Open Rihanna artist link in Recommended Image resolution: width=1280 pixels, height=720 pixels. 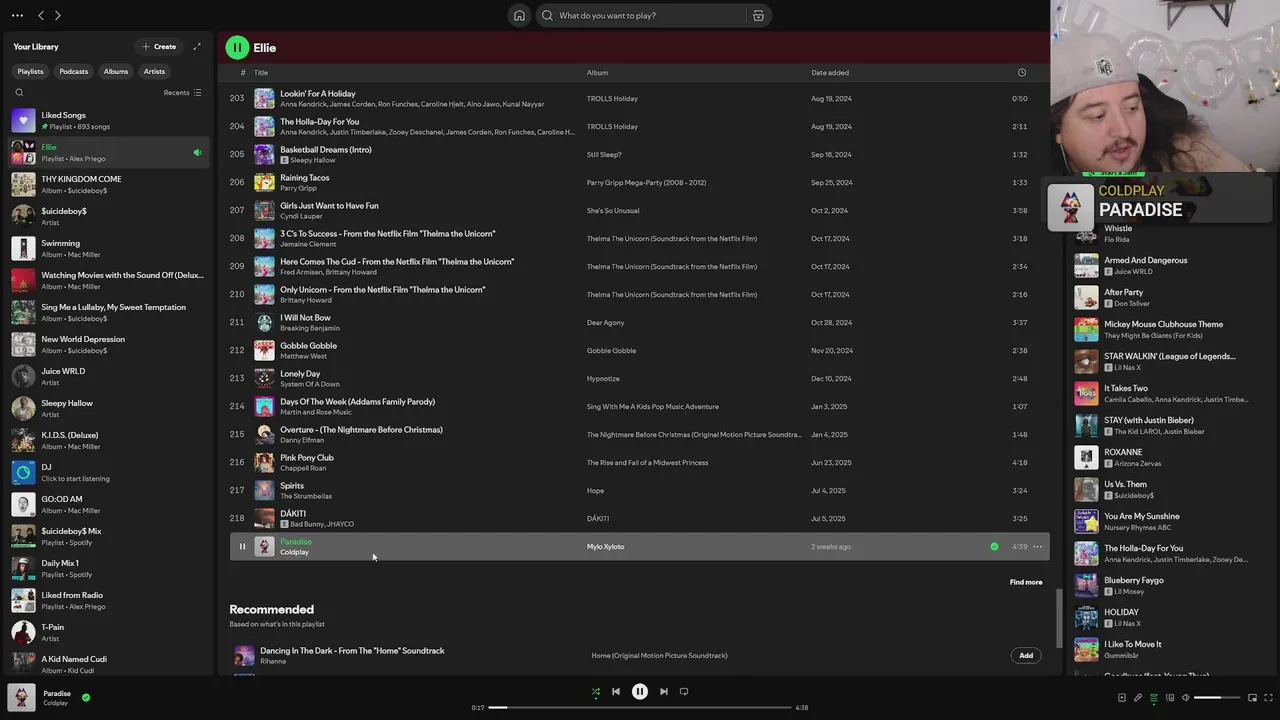coord(273,661)
